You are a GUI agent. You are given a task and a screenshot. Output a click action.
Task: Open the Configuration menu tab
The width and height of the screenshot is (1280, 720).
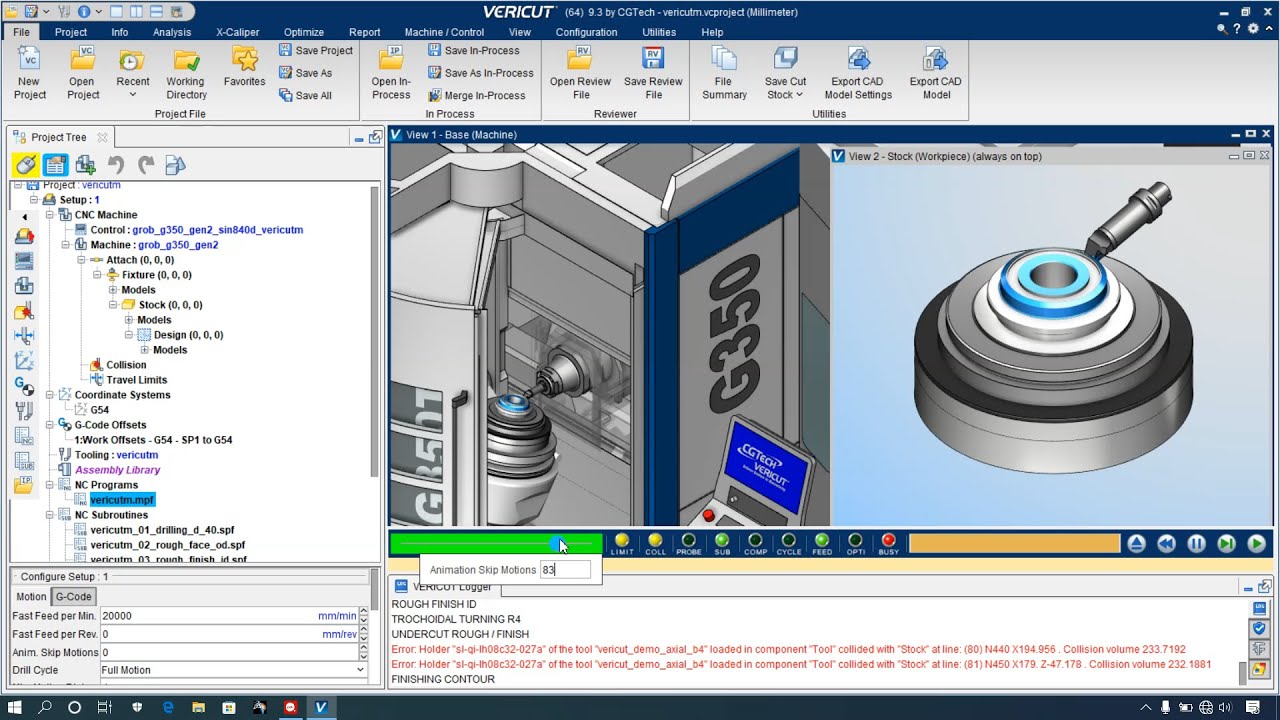tap(586, 32)
